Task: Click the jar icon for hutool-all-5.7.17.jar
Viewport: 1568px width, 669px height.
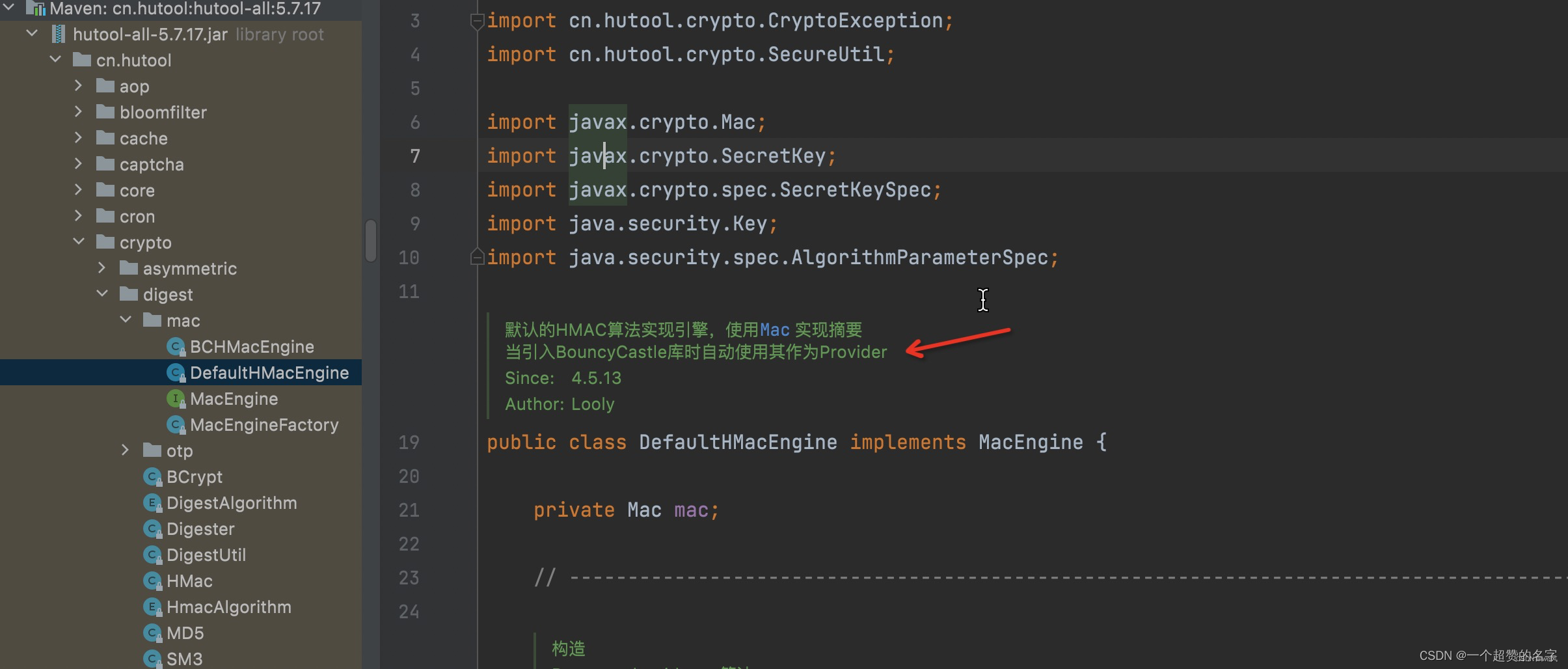Action: tap(59, 33)
